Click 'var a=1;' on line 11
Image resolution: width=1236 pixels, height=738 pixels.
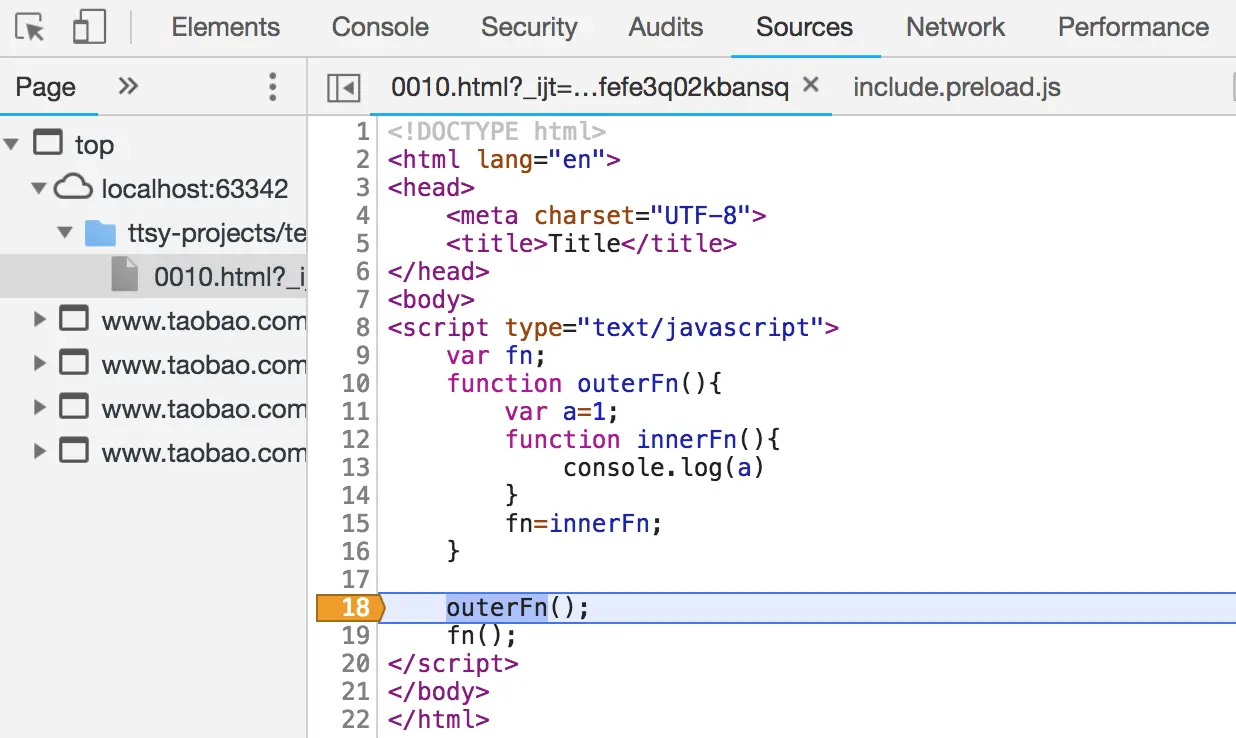coord(562,411)
